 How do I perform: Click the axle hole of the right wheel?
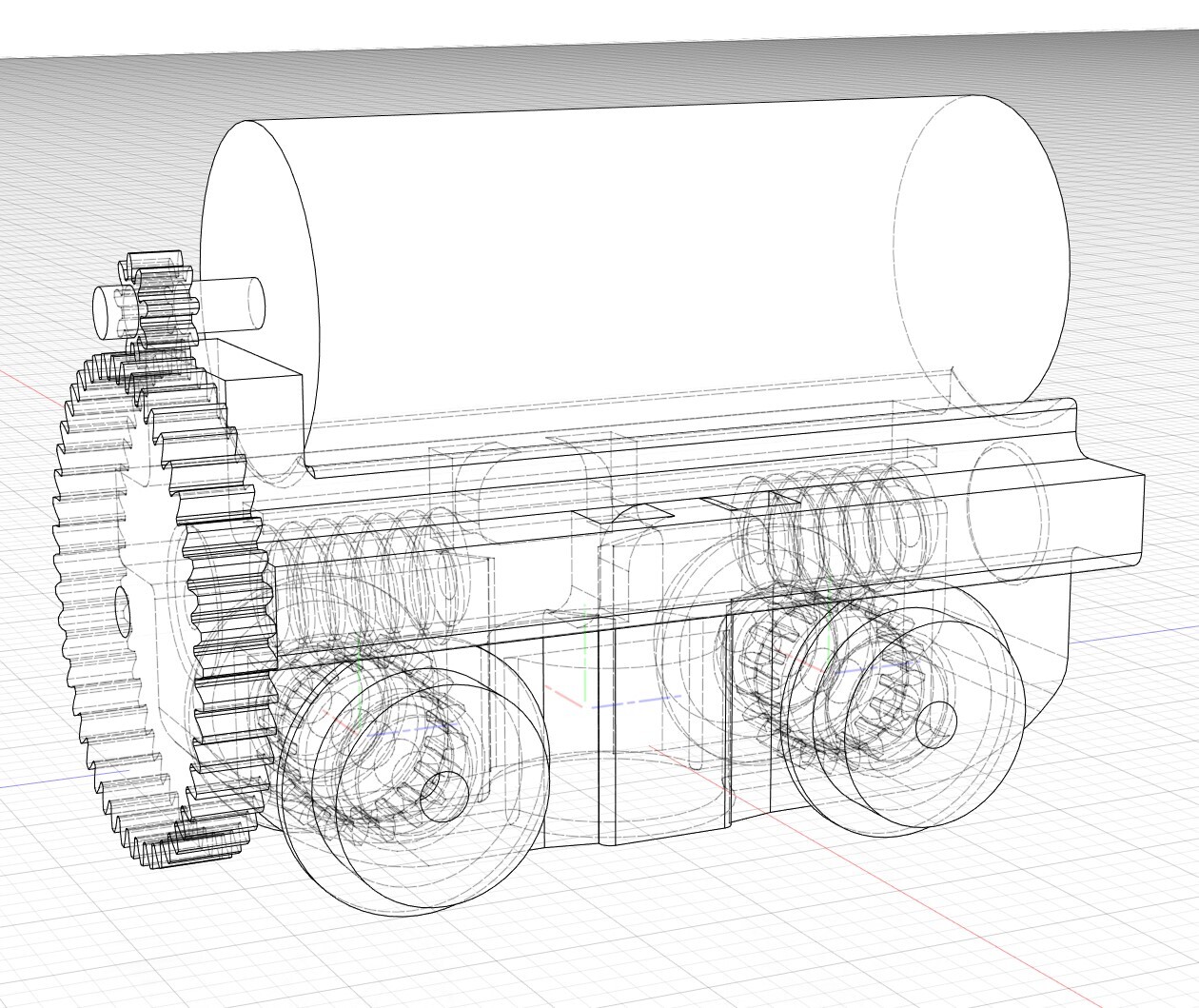(x=936, y=725)
